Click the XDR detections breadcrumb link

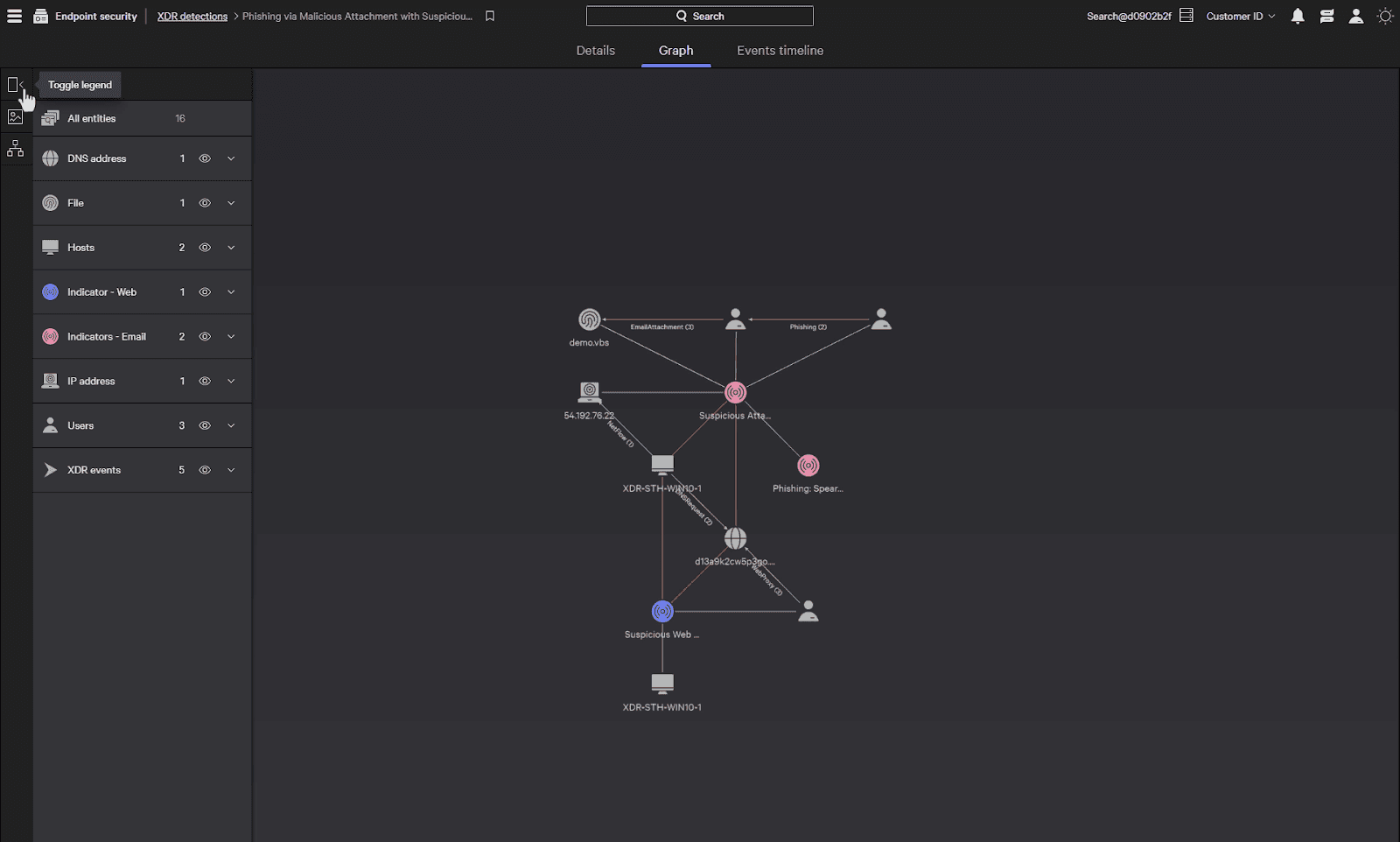click(x=192, y=16)
